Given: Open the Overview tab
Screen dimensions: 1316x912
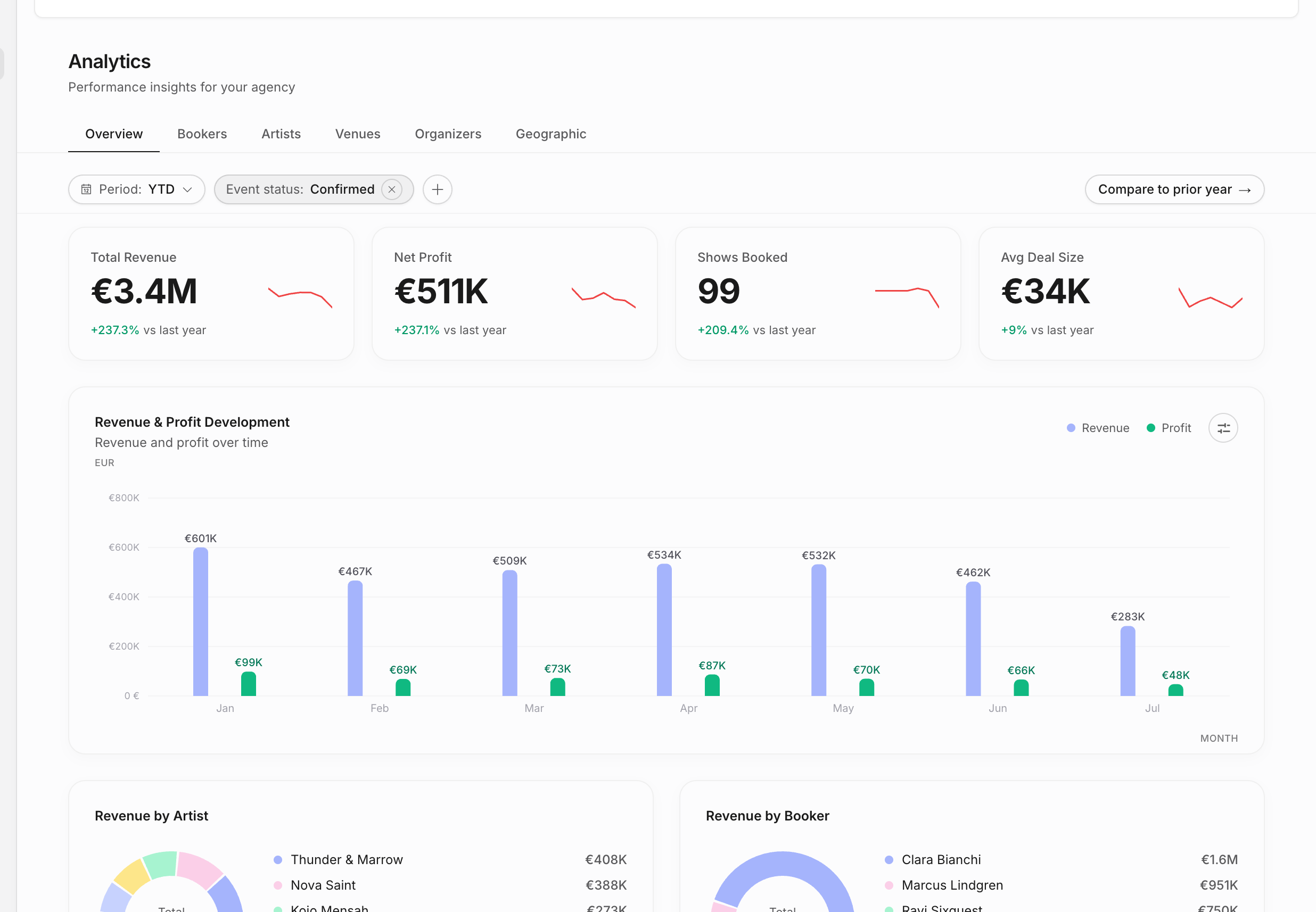Looking at the screenshot, I should point(114,134).
